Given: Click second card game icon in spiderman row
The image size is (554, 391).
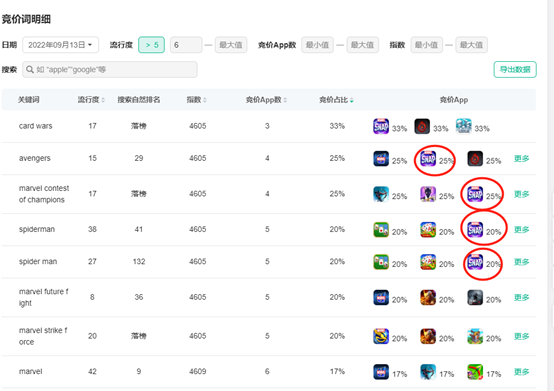Looking at the screenshot, I should (428, 230).
